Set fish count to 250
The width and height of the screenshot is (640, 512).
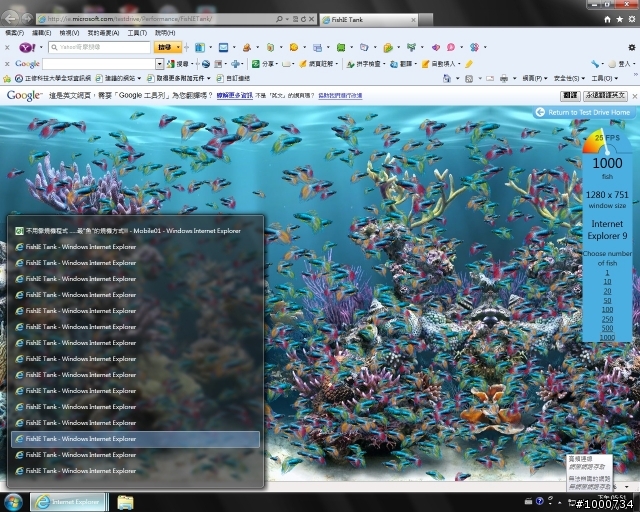click(607, 319)
